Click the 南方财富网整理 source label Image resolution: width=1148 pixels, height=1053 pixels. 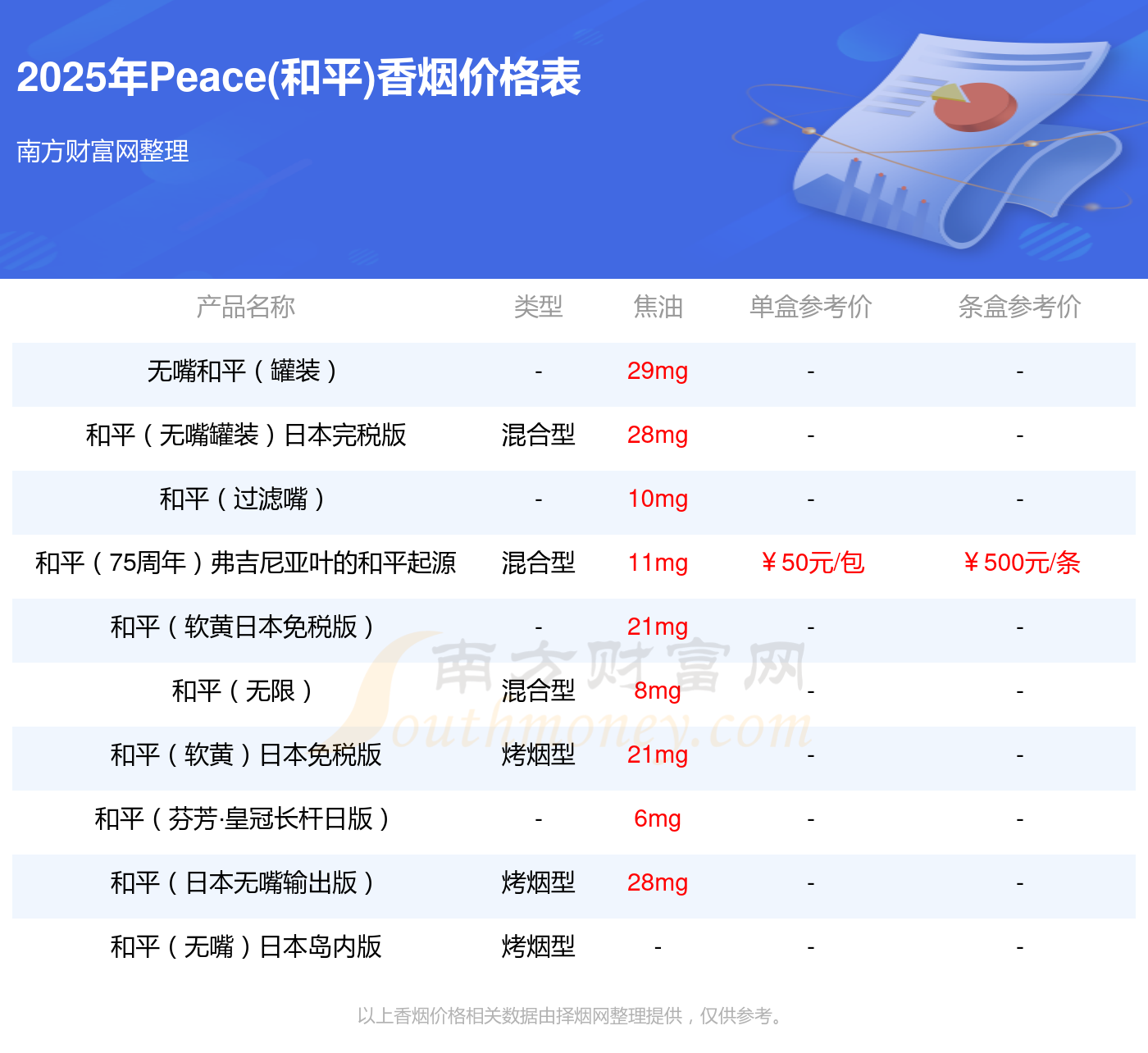(102, 151)
